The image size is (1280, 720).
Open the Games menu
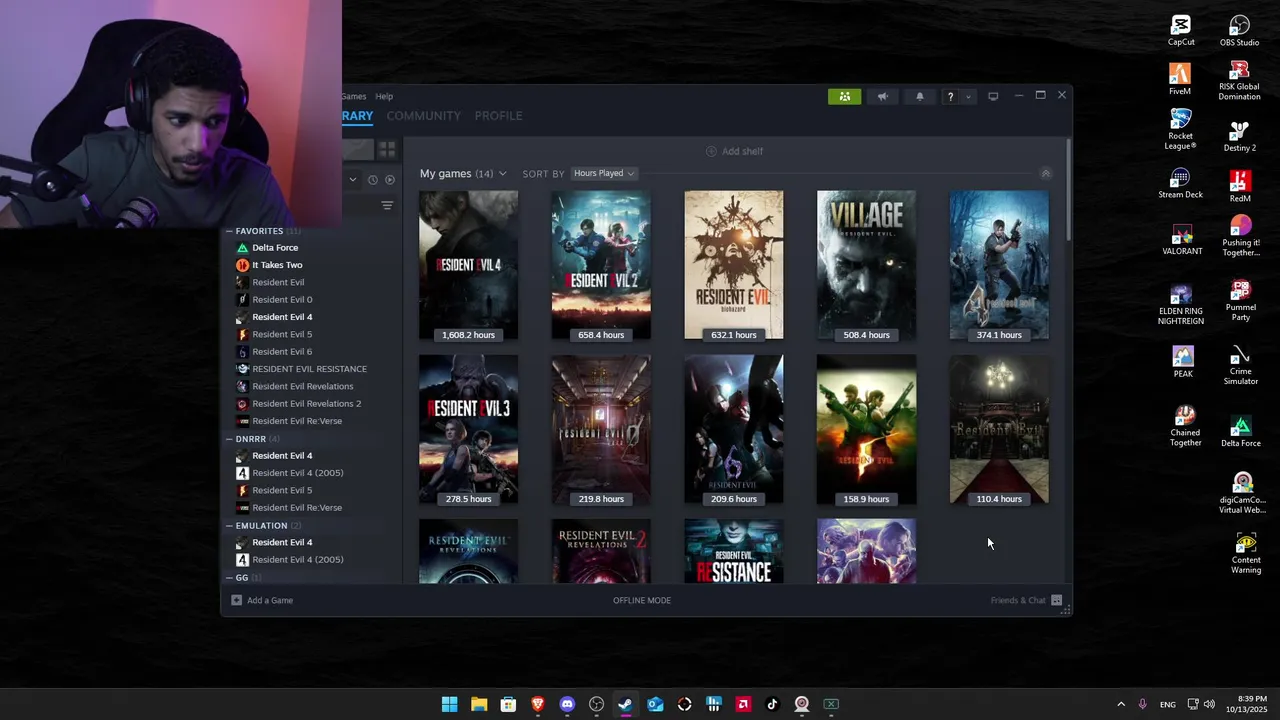[x=354, y=96]
